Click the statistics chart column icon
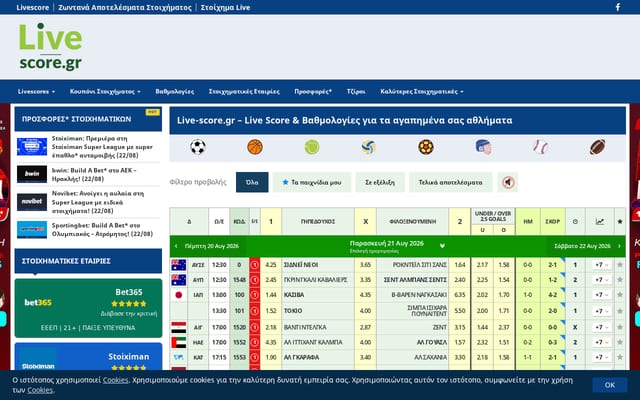The width and height of the screenshot is (640, 400). coord(600,222)
